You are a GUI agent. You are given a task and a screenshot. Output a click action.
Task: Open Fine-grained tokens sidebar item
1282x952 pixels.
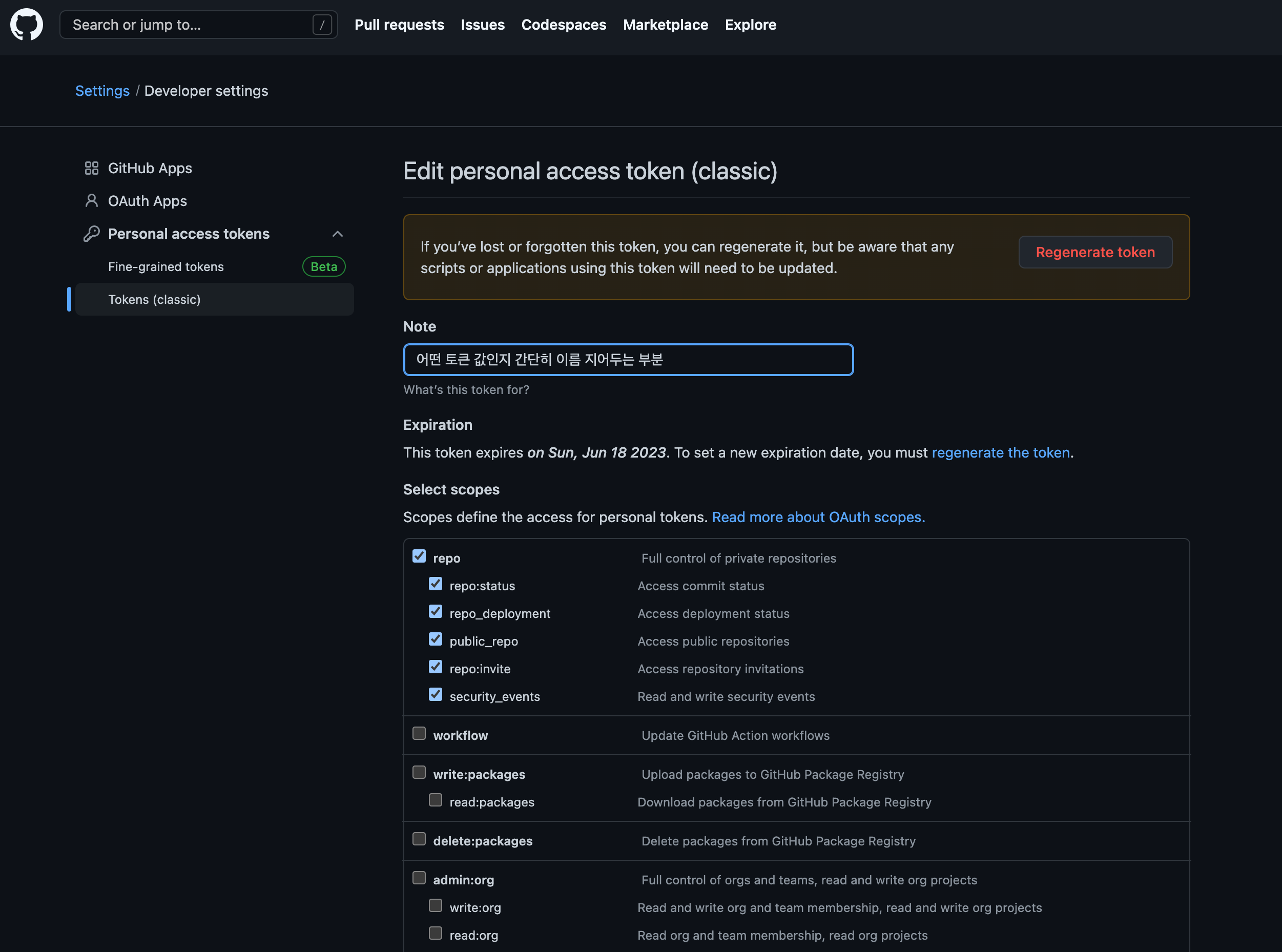click(166, 267)
